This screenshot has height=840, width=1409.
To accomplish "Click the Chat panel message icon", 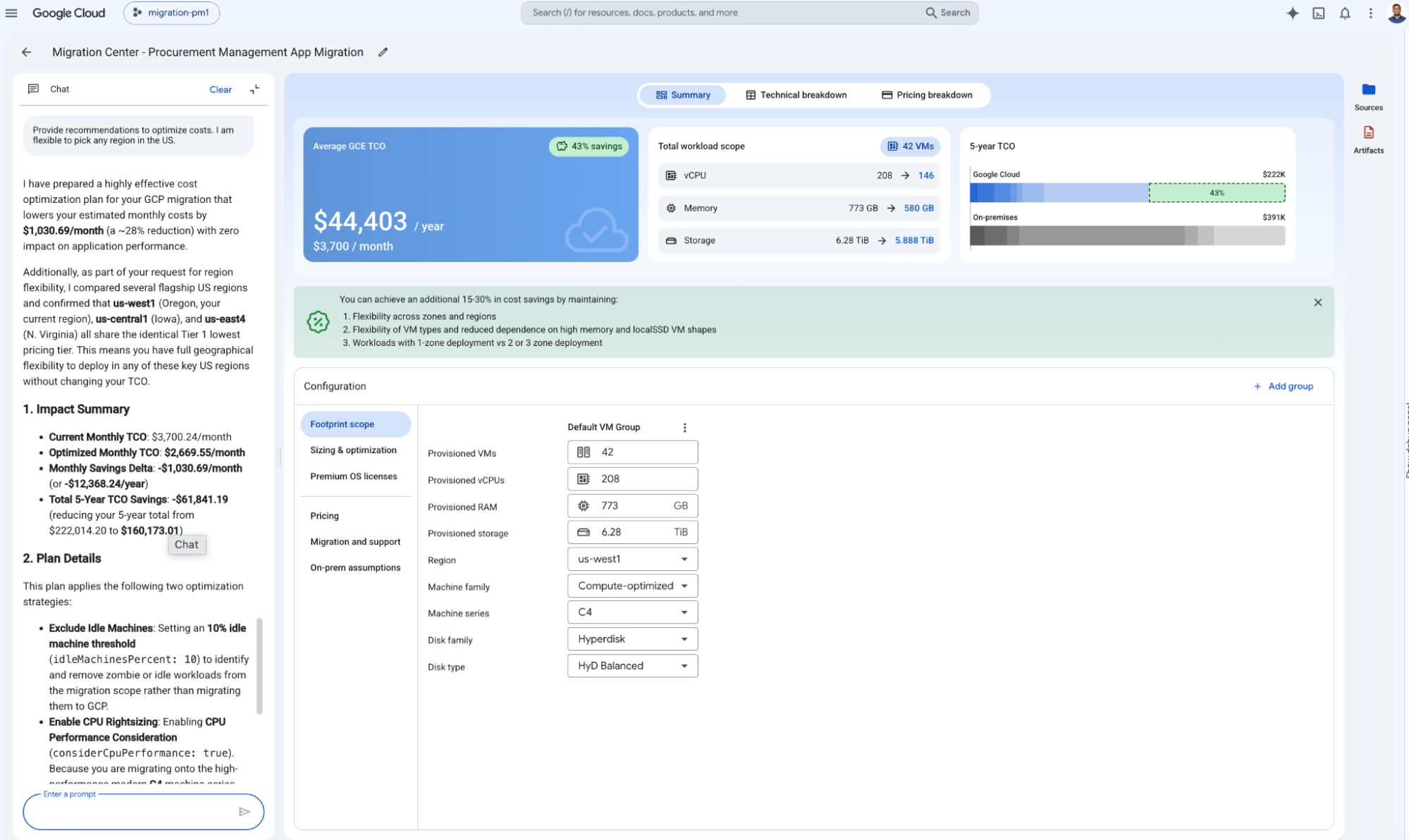I will (33, 89).
